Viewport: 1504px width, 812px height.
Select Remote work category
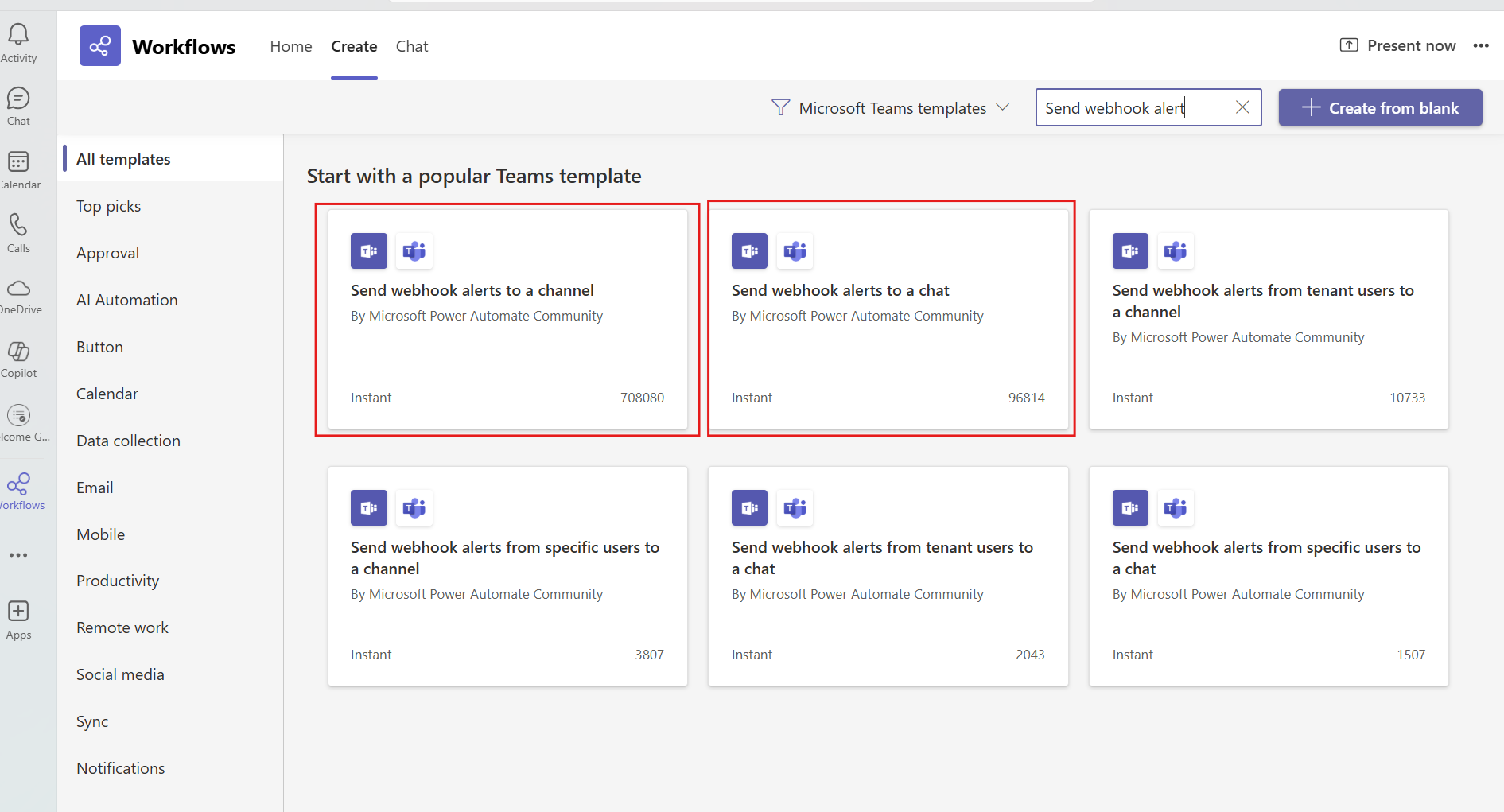[172, 627]
